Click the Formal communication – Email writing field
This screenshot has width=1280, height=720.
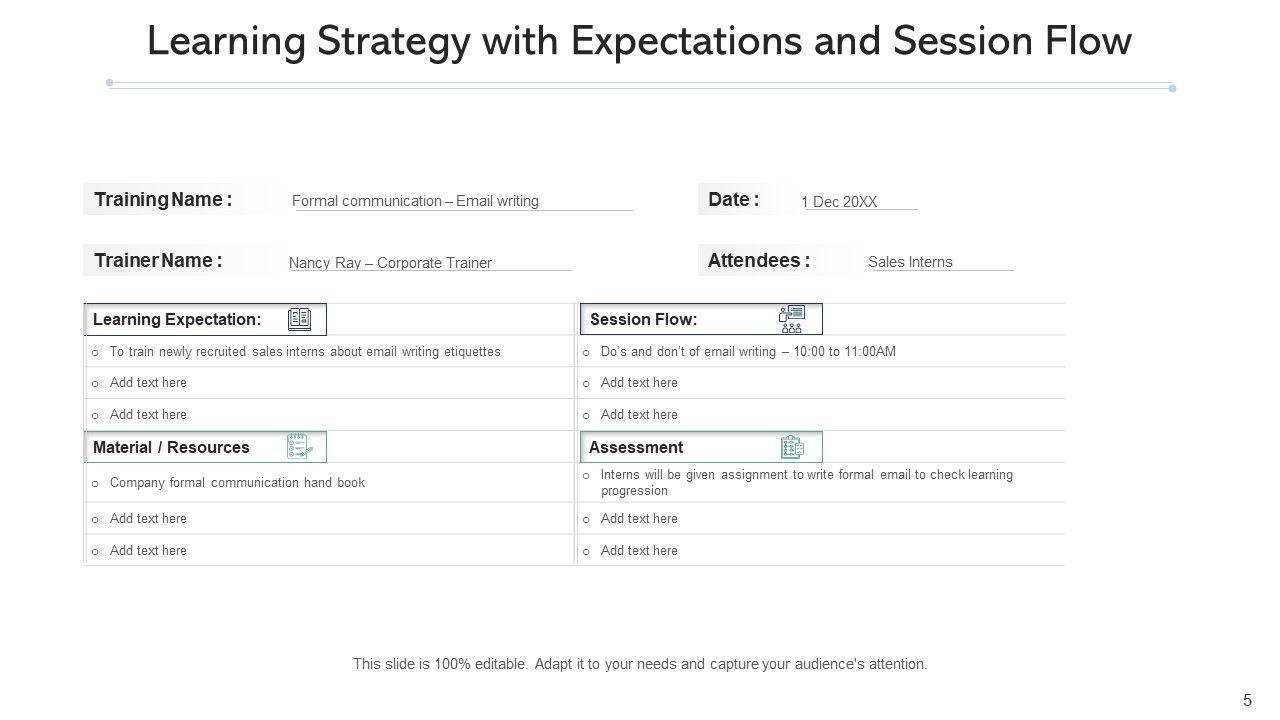[415, 201]
